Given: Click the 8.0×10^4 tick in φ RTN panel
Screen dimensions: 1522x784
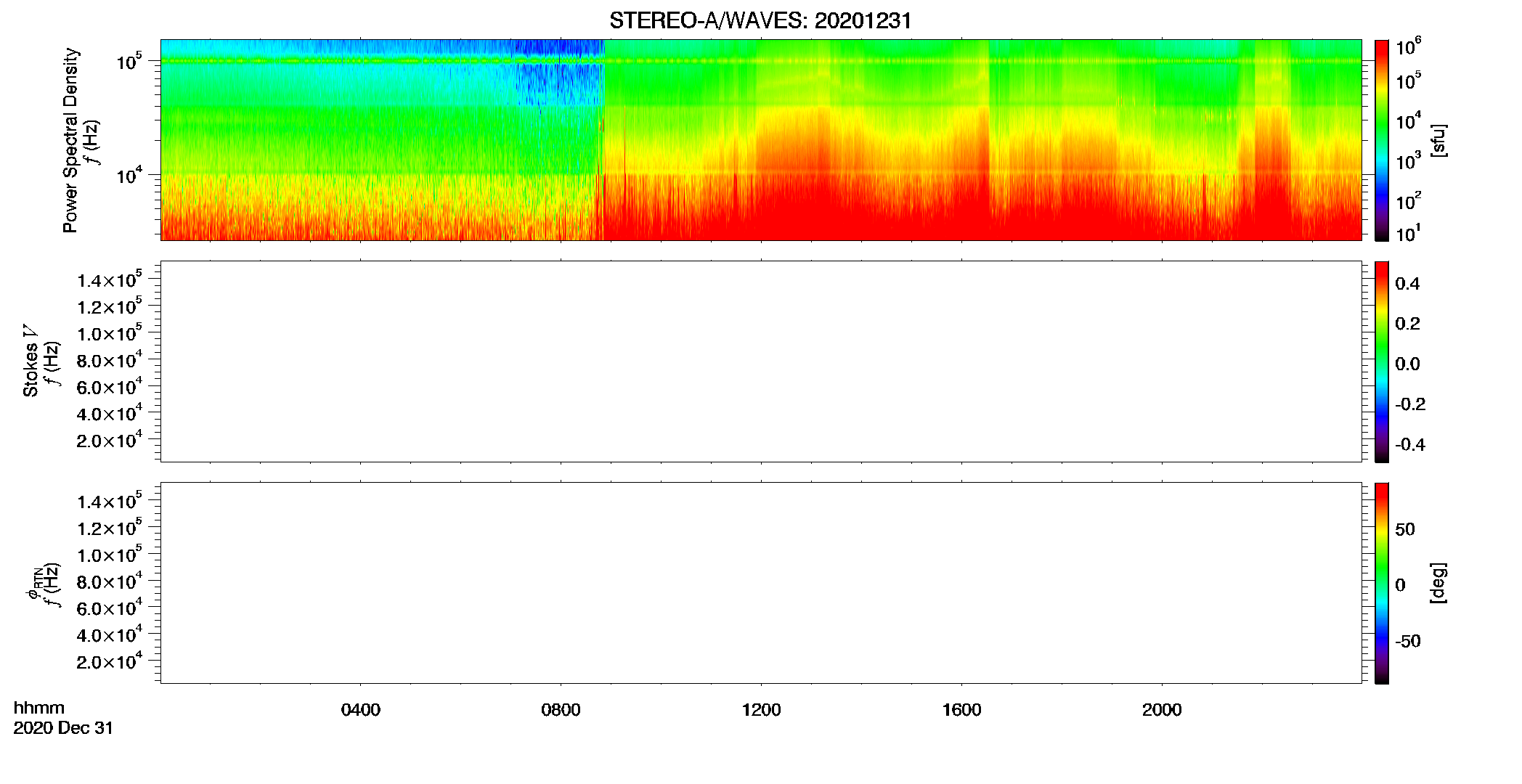Looking at the screenshot, I should point(110,581).
